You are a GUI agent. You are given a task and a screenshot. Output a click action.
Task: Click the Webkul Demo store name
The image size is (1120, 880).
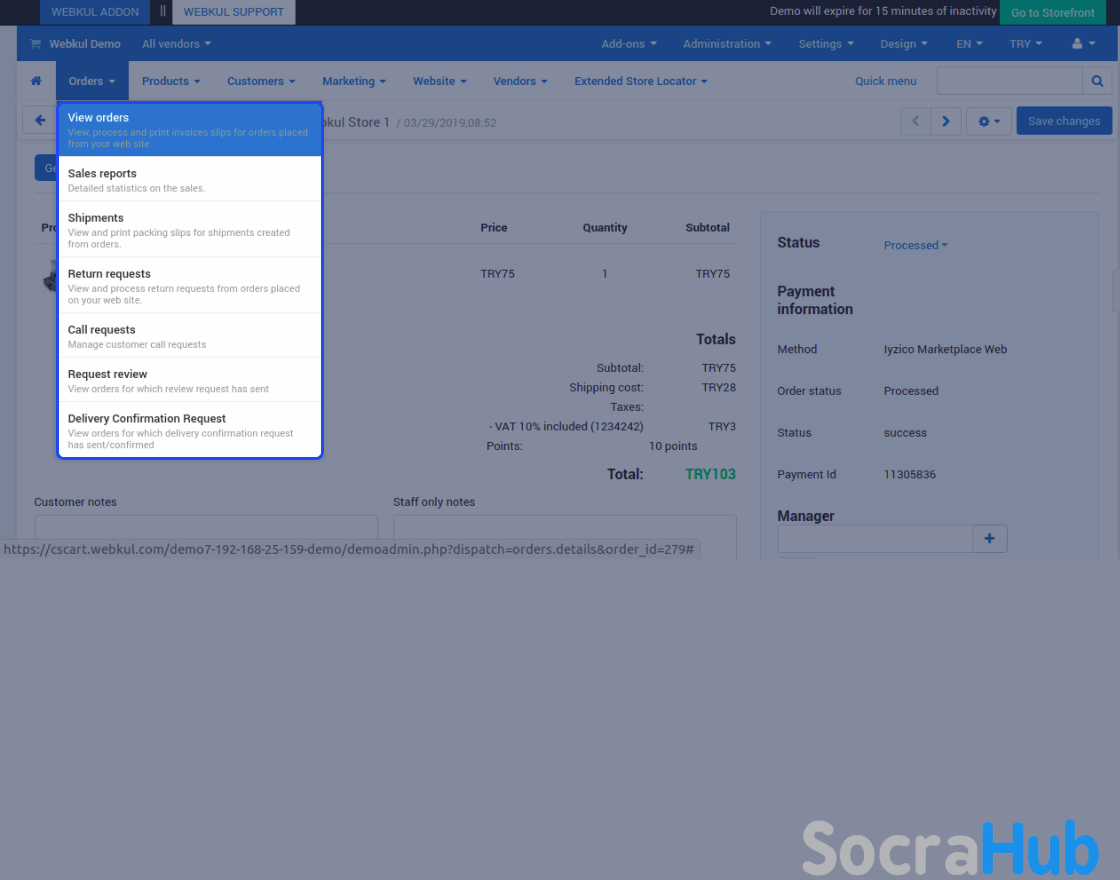(x=84, y=44)
